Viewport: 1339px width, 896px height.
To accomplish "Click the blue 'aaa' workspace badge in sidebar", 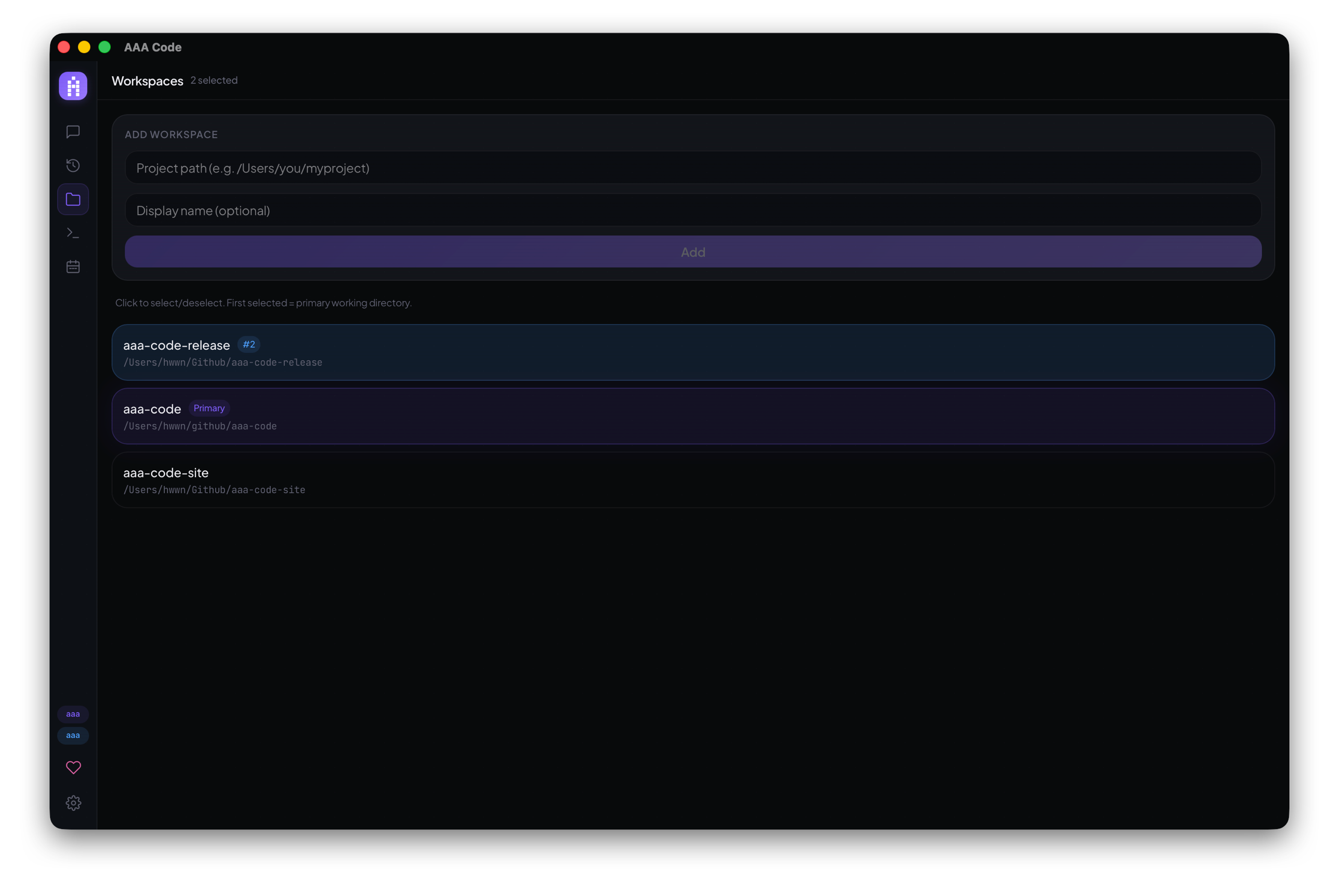I will point(73,735).
